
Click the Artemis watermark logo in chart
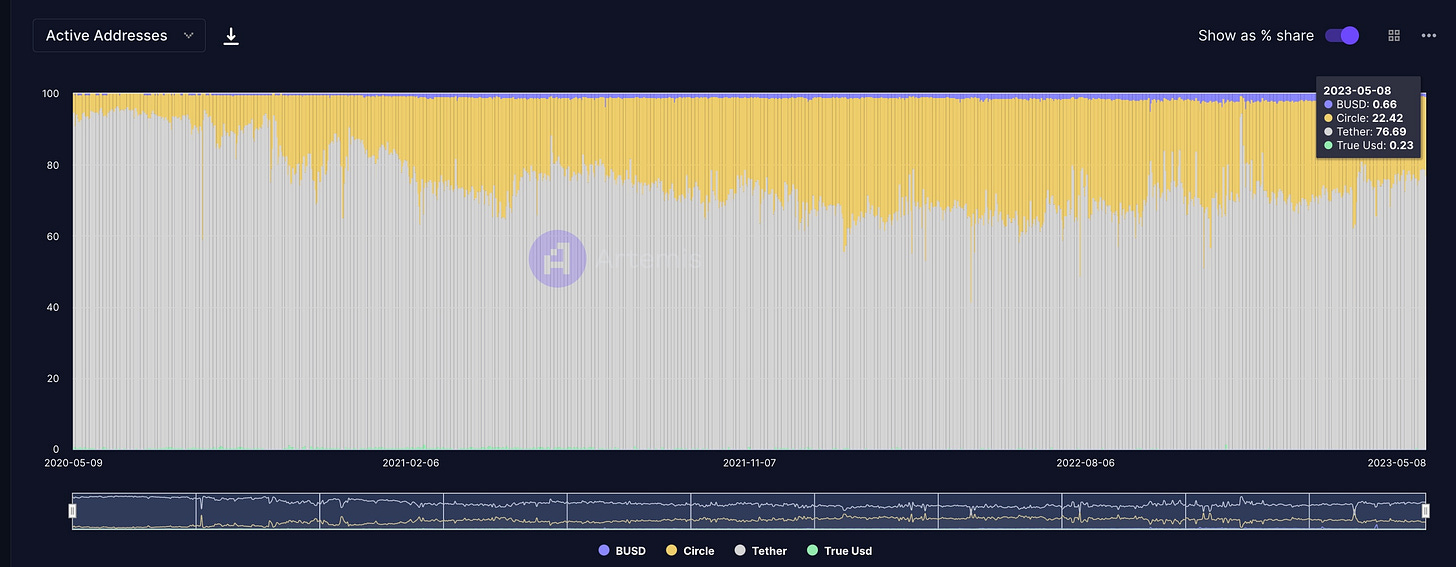556,259
